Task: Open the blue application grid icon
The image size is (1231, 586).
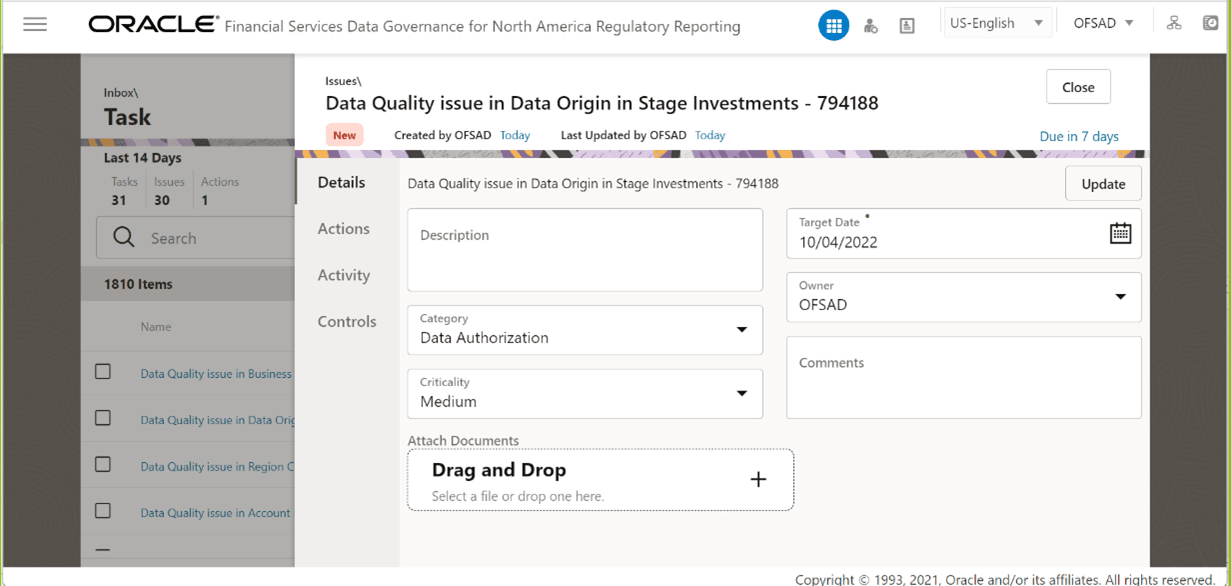Action: 833,25
